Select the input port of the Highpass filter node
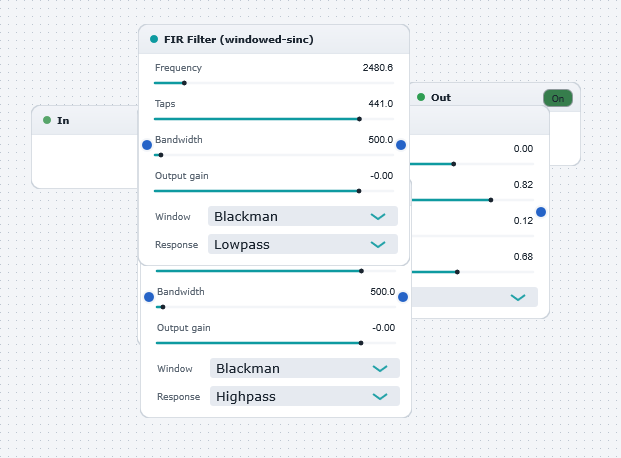 pyautogui.click(x=149, y=297)
